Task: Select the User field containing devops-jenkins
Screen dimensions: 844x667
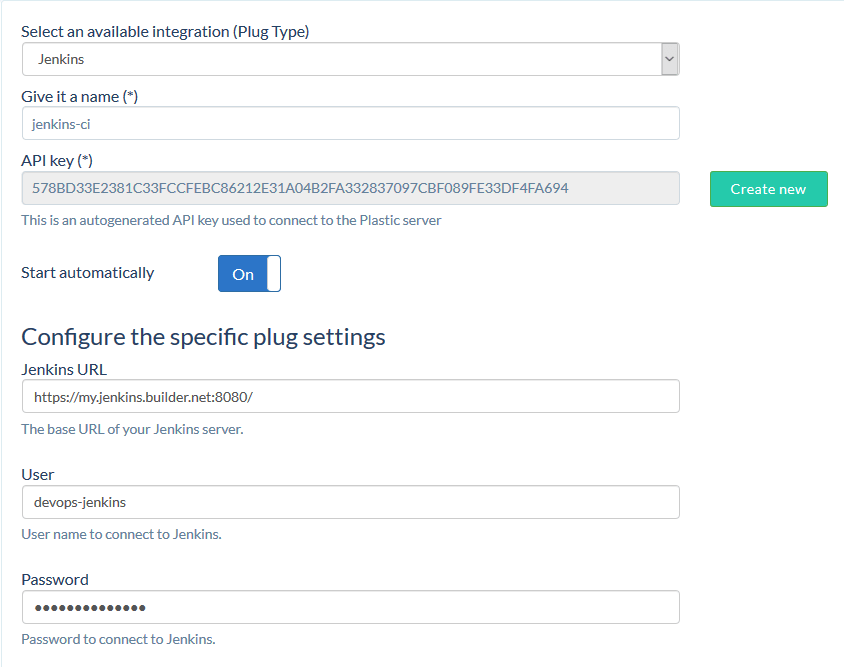Action: click(x=350, y=501)
